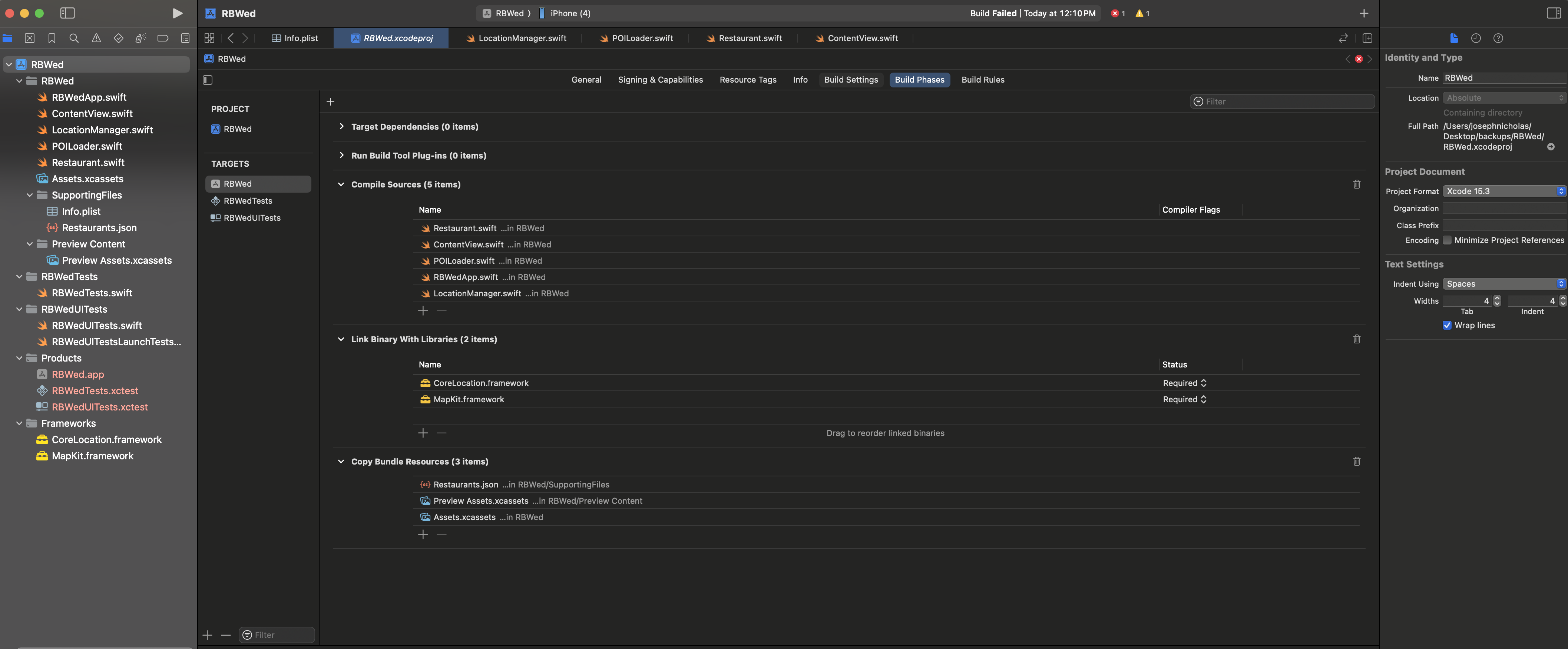Collapse the Products group in navigator

(20, 358)
